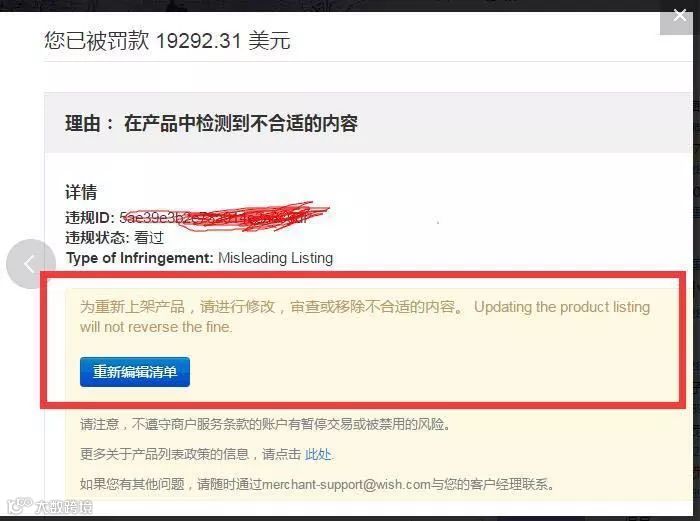Click the Misleading Listing infringement type
700x521 pixels.
point(275,258)
